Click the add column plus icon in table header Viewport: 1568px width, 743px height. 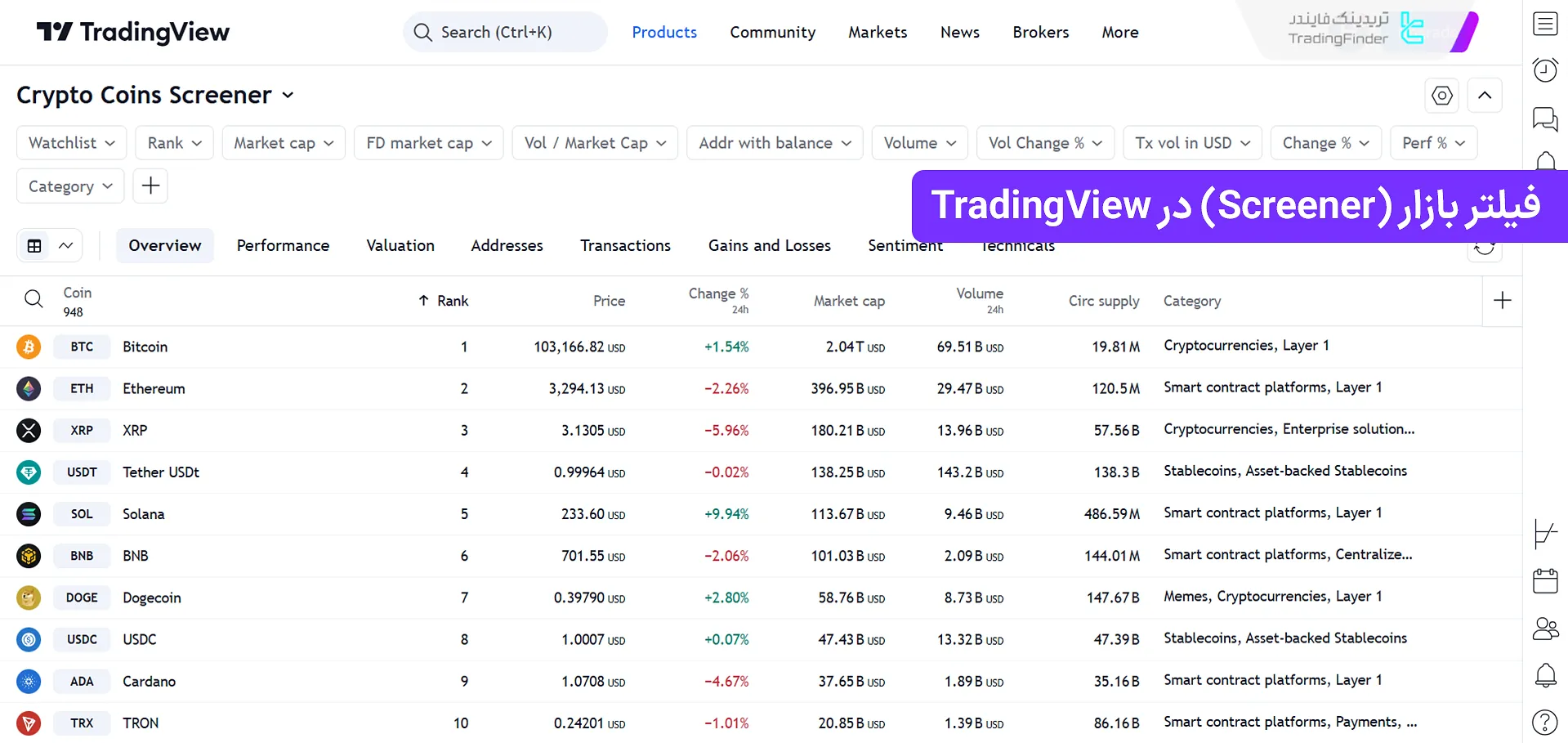[1502, 301]
